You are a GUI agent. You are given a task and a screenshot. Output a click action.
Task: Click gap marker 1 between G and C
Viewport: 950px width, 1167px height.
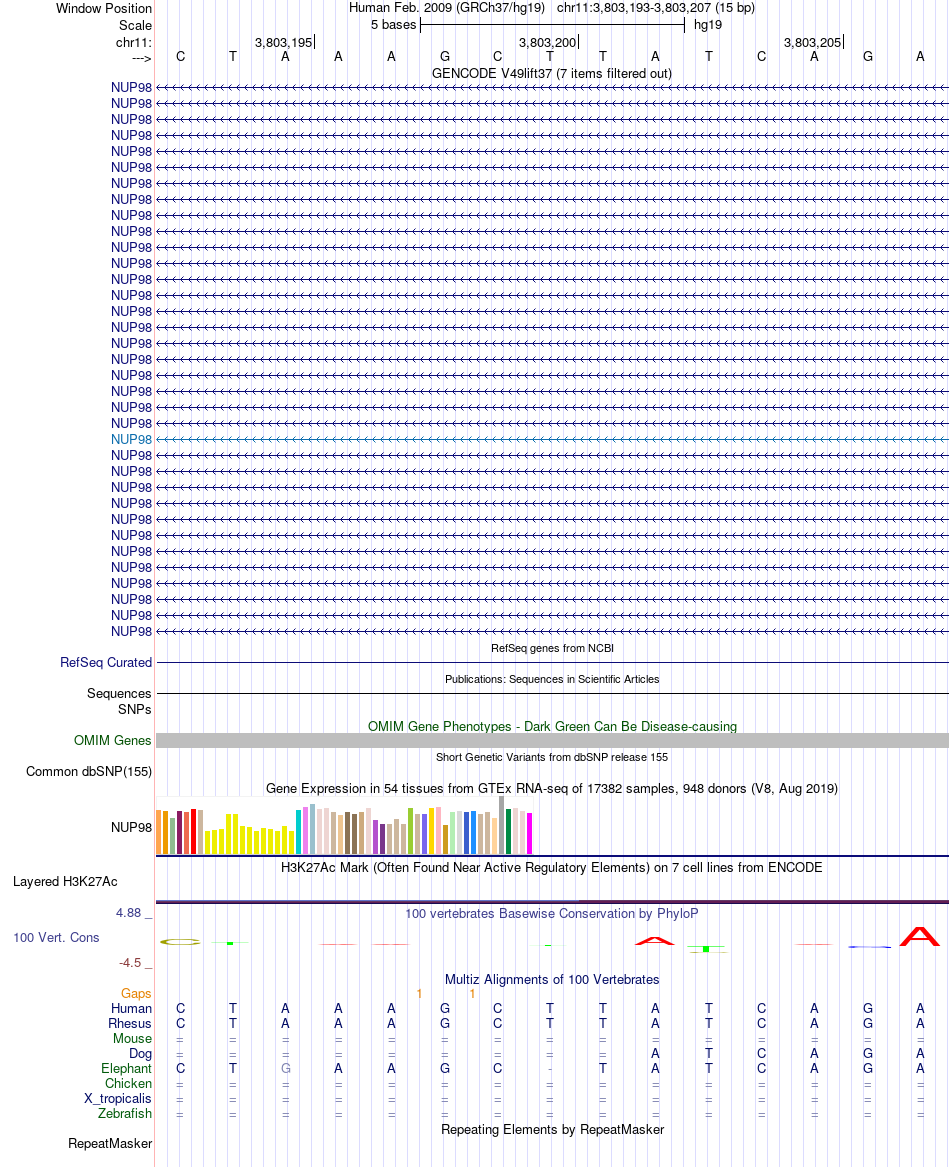(472, 994)
